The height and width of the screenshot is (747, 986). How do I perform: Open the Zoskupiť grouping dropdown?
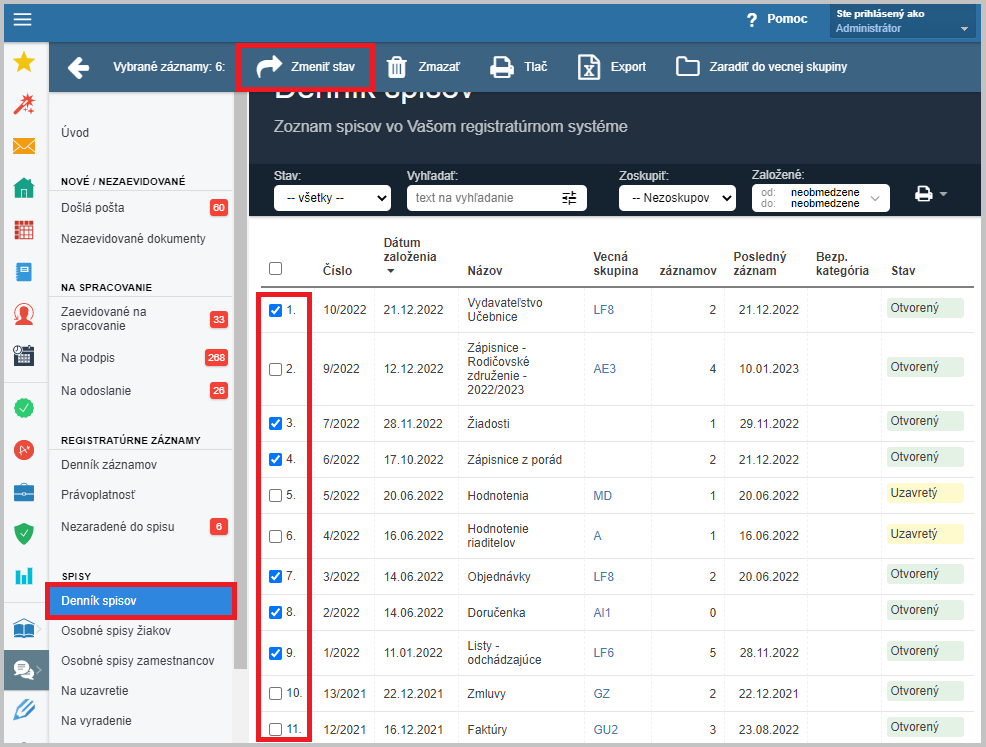pos(677,198)
